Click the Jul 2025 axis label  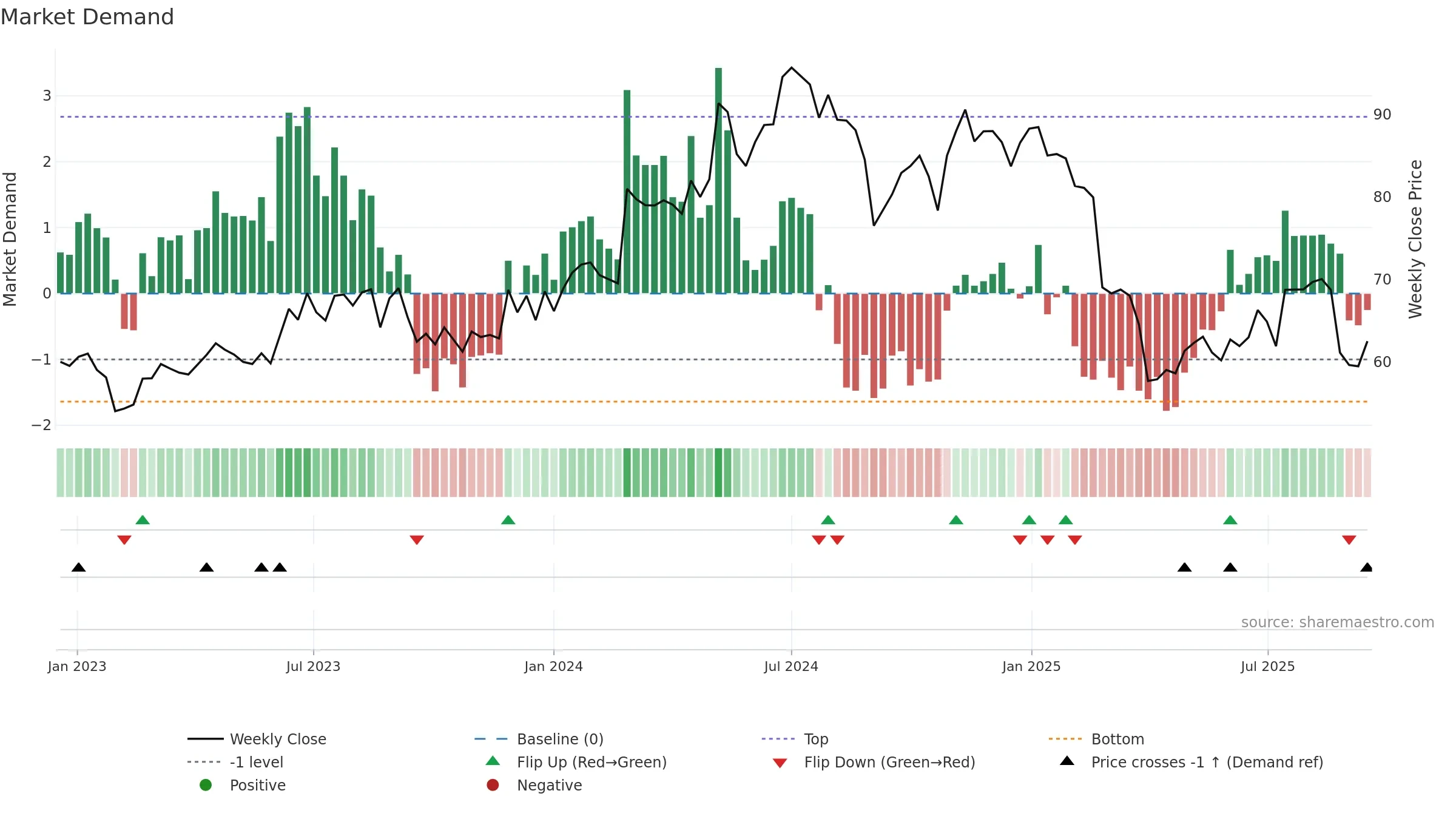[x=1267, y=666]
